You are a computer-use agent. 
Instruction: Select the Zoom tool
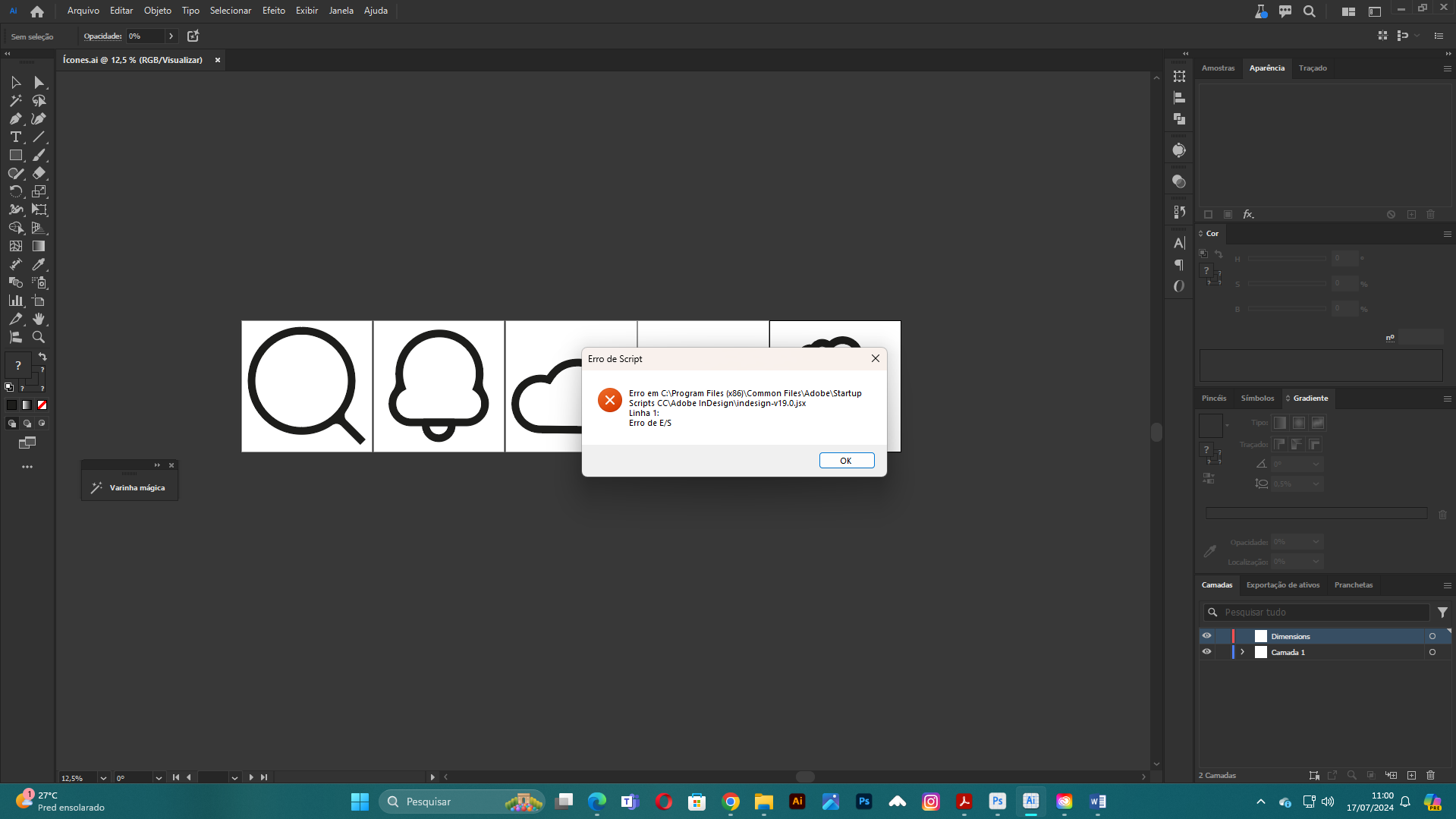[39, 337]
